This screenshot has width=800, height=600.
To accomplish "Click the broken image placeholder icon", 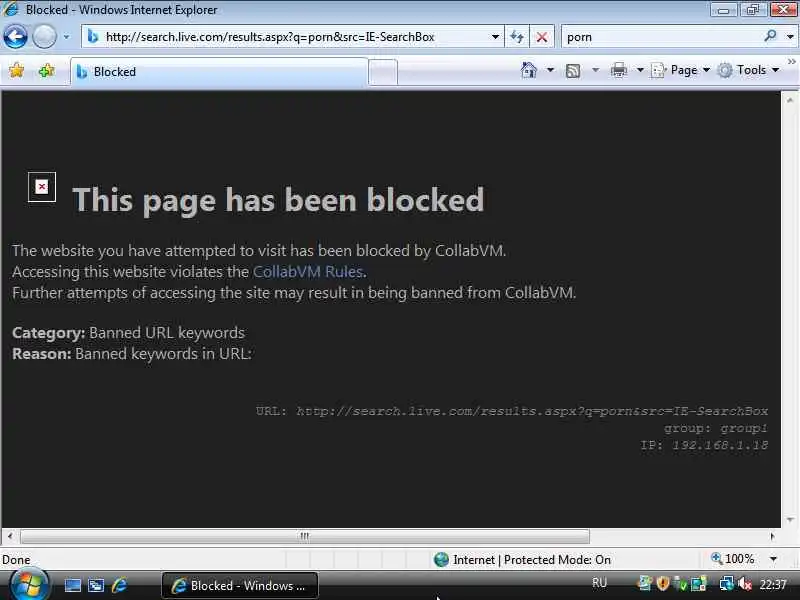I will [x=42, y=187].
